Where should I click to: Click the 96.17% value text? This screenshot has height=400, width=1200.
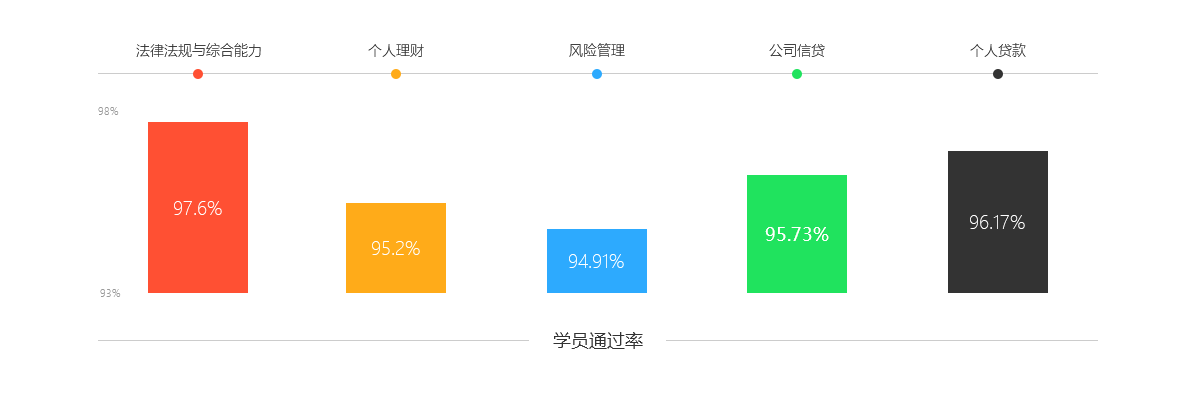998,223
